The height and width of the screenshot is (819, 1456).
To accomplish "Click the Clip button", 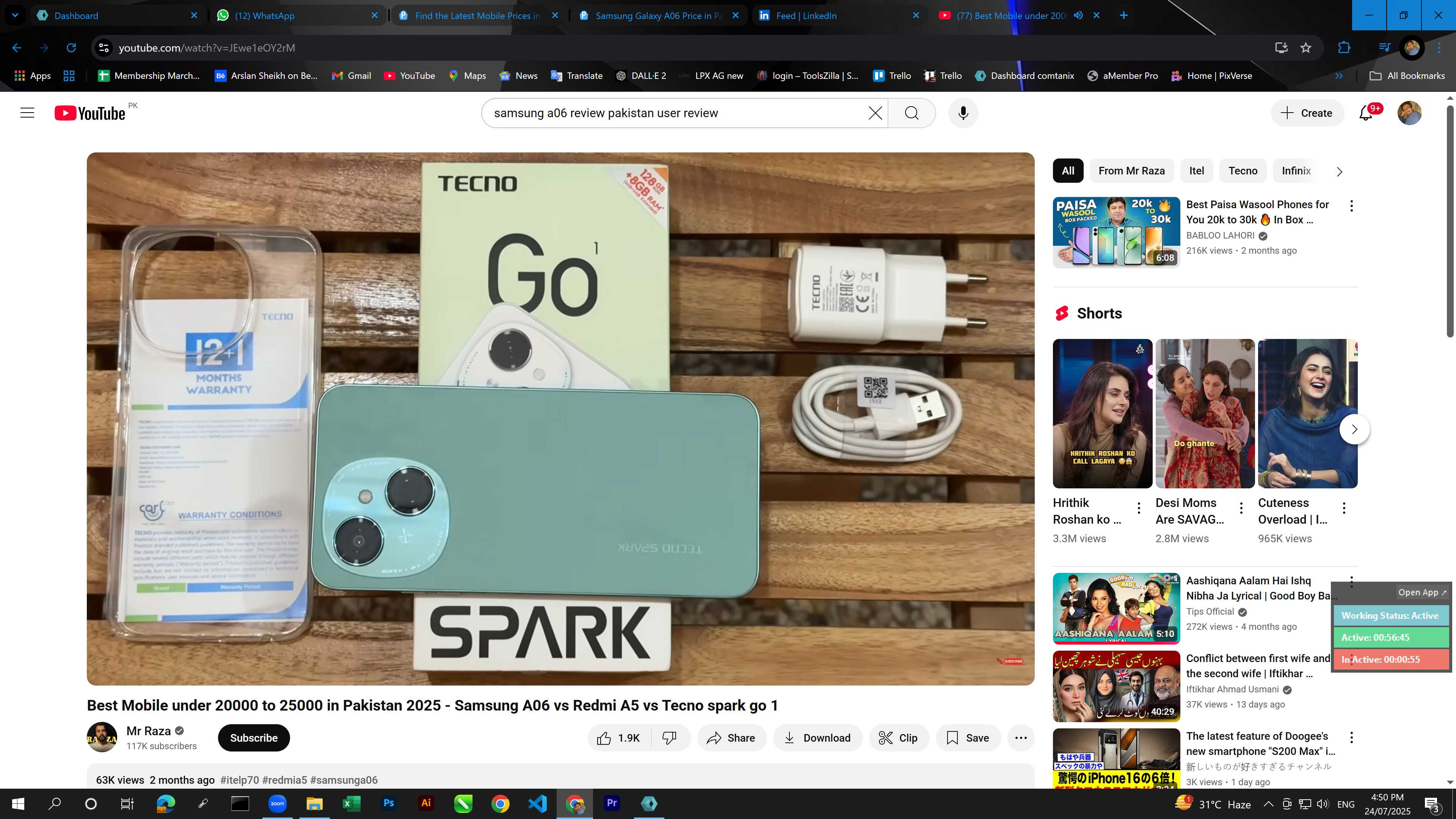I will point(899,737).
